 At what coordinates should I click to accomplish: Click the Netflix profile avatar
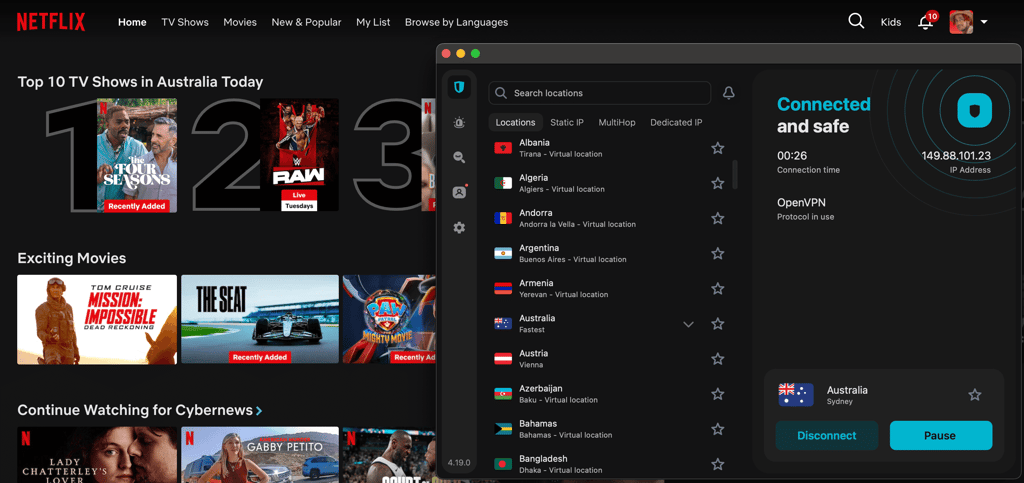[961, 22]
